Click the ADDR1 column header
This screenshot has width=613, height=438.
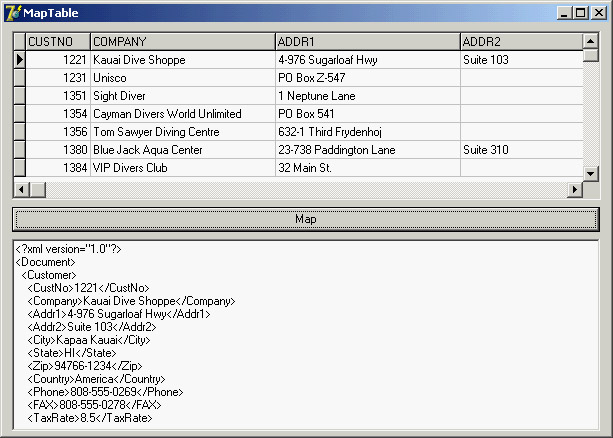[x=367, y=42]
